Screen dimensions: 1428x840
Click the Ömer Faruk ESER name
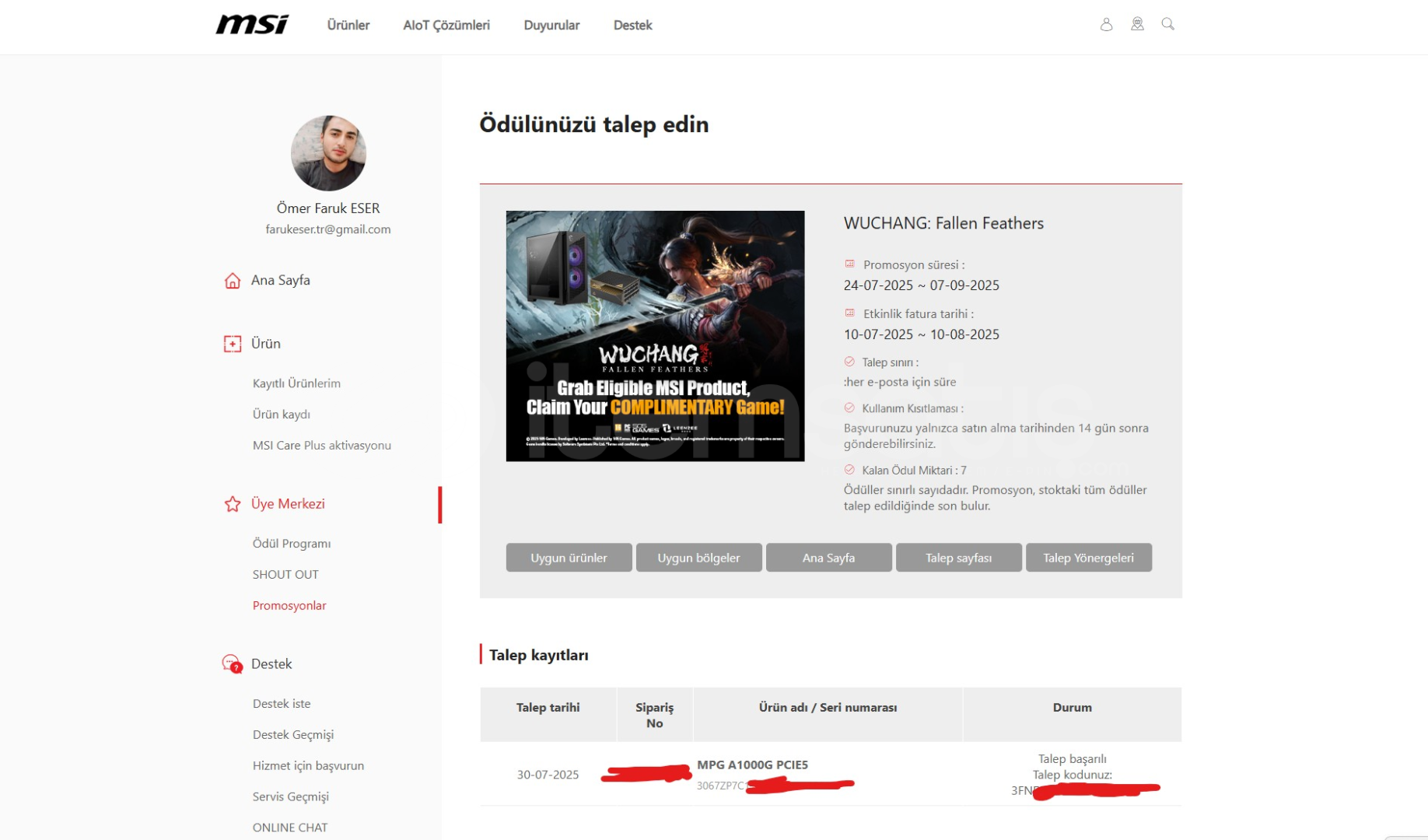pyautogui.click(x=328, y=208)
